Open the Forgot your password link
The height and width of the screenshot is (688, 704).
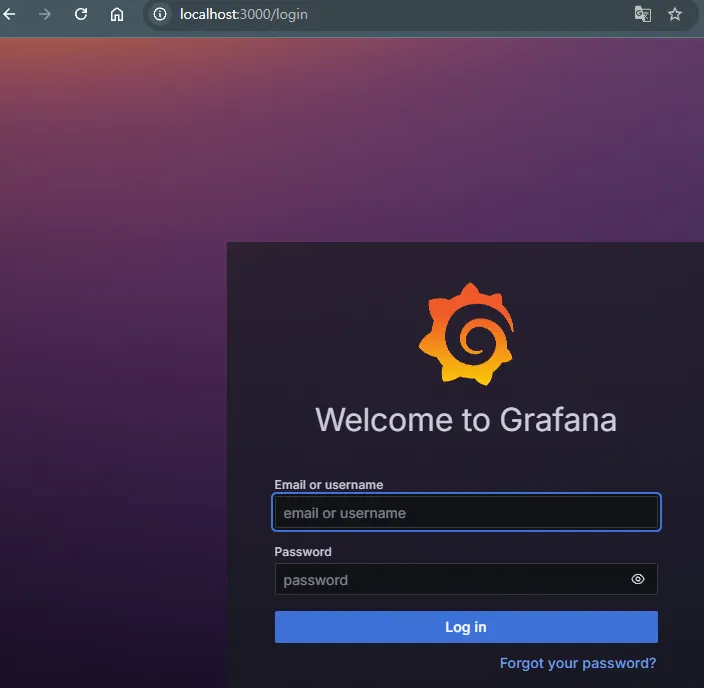[578, 663]
